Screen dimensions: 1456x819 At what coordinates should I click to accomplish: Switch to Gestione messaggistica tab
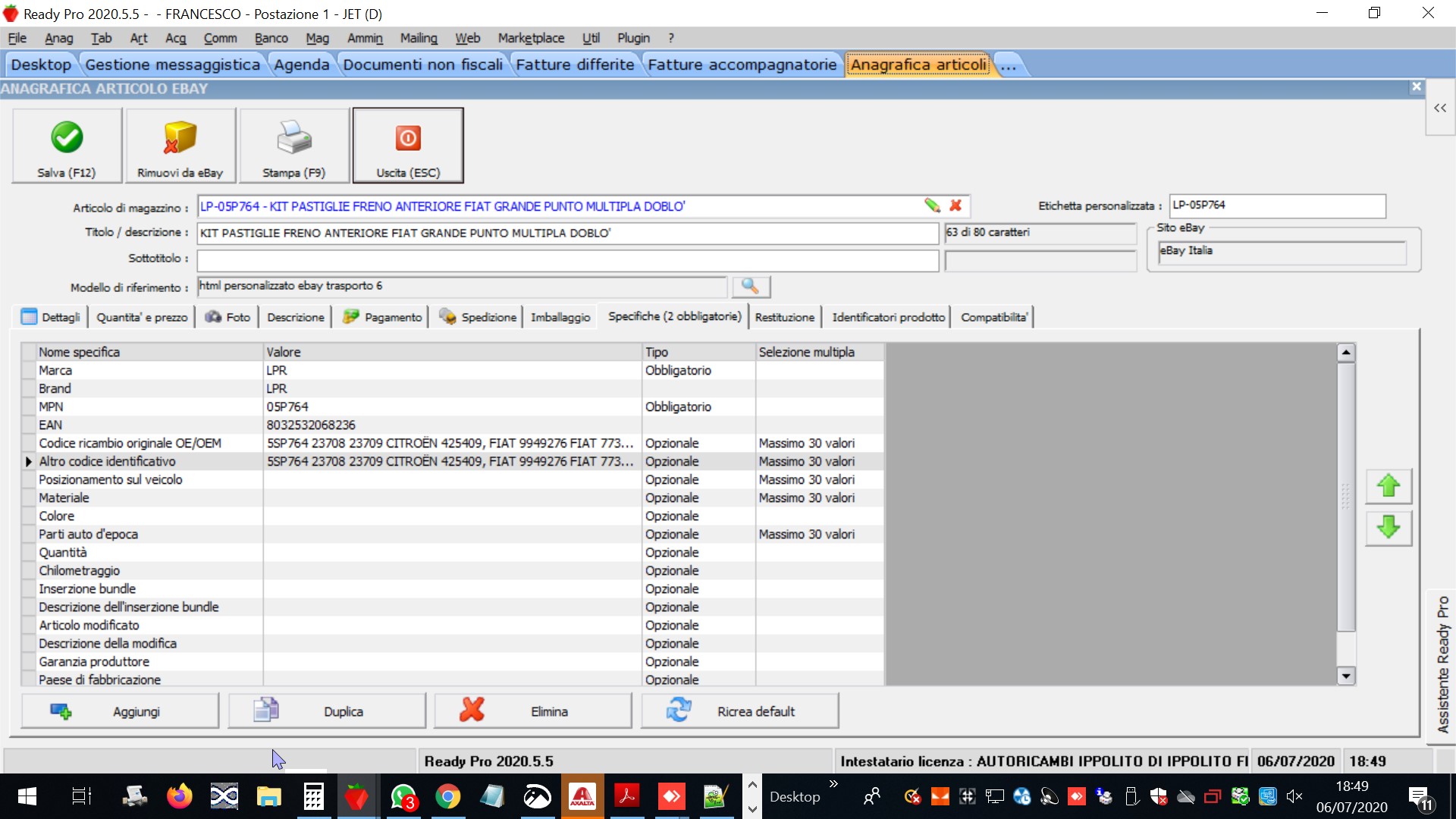[x=173, y=64]
